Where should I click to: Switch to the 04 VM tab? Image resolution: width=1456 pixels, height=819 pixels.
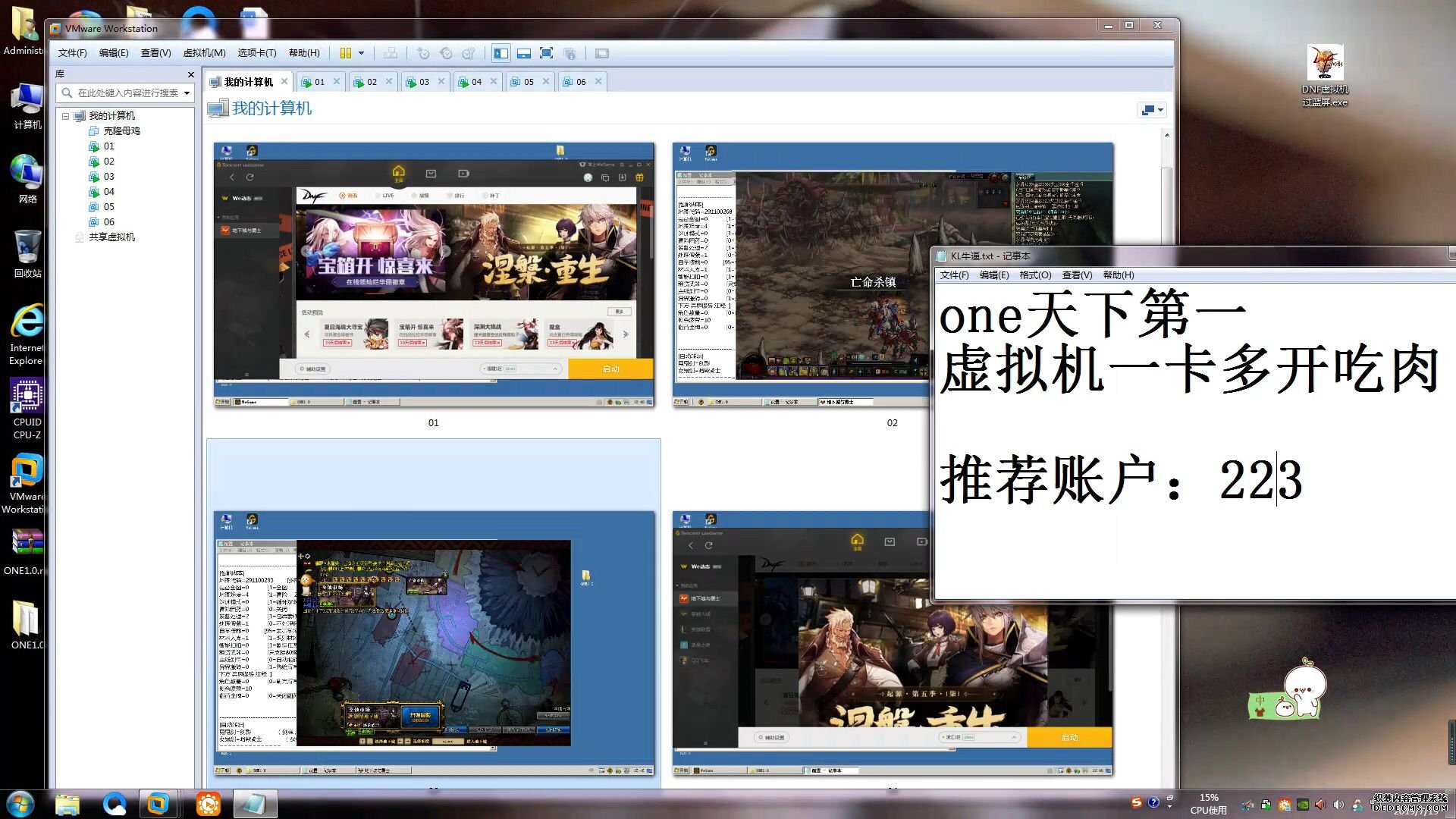[475, 82]
